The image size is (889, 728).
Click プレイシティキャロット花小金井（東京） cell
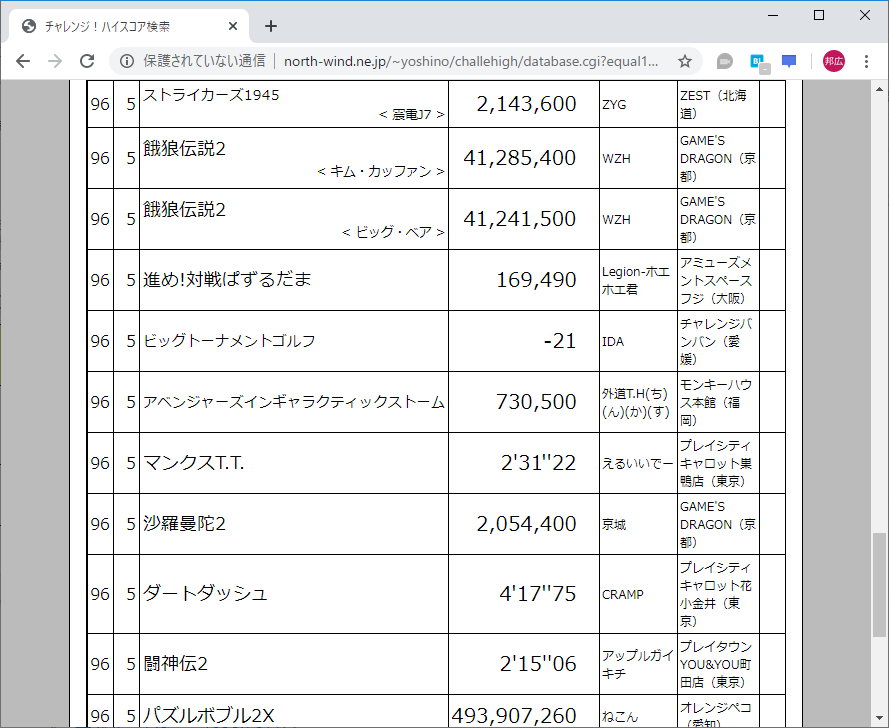click(x=718, y=594)
